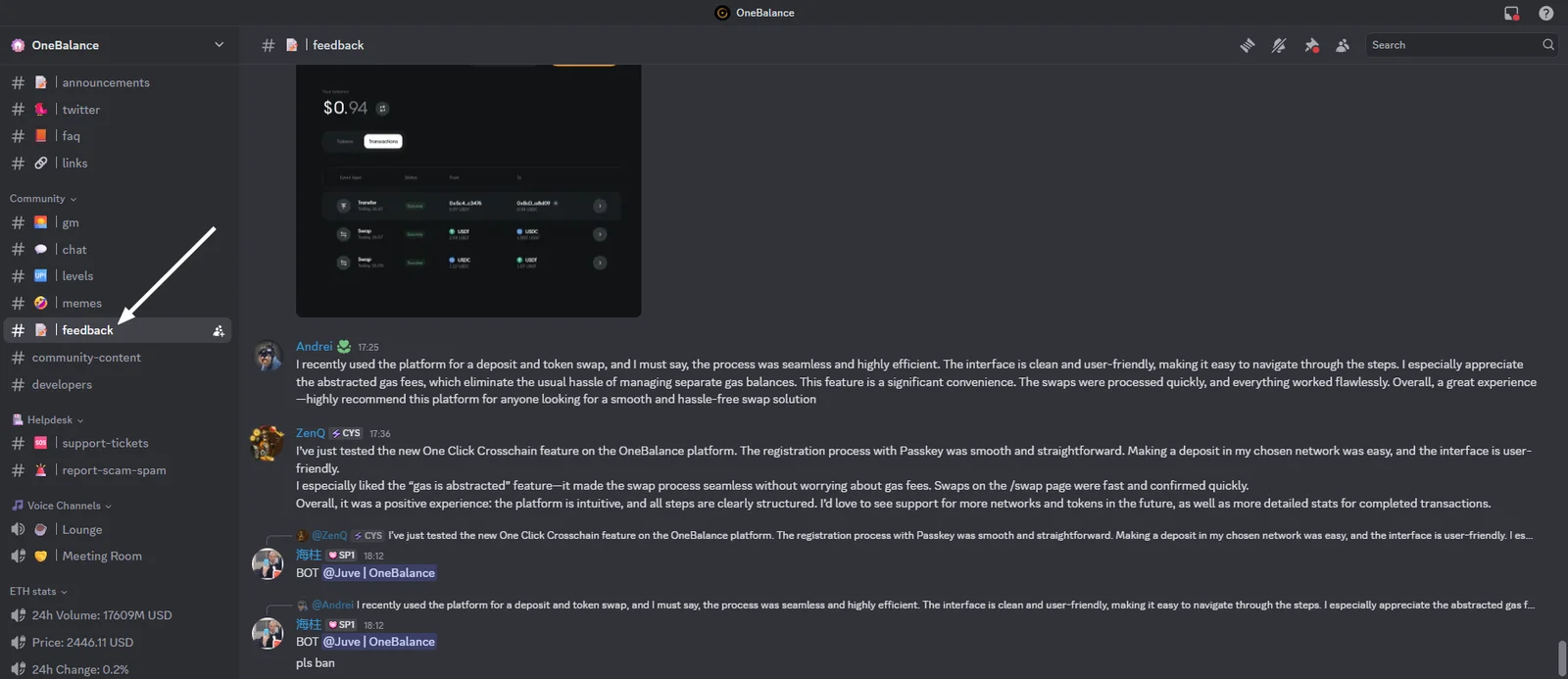Open the Threads icon in the channel header
This screenshot has height=679, width=1568.
point(1247,45)
